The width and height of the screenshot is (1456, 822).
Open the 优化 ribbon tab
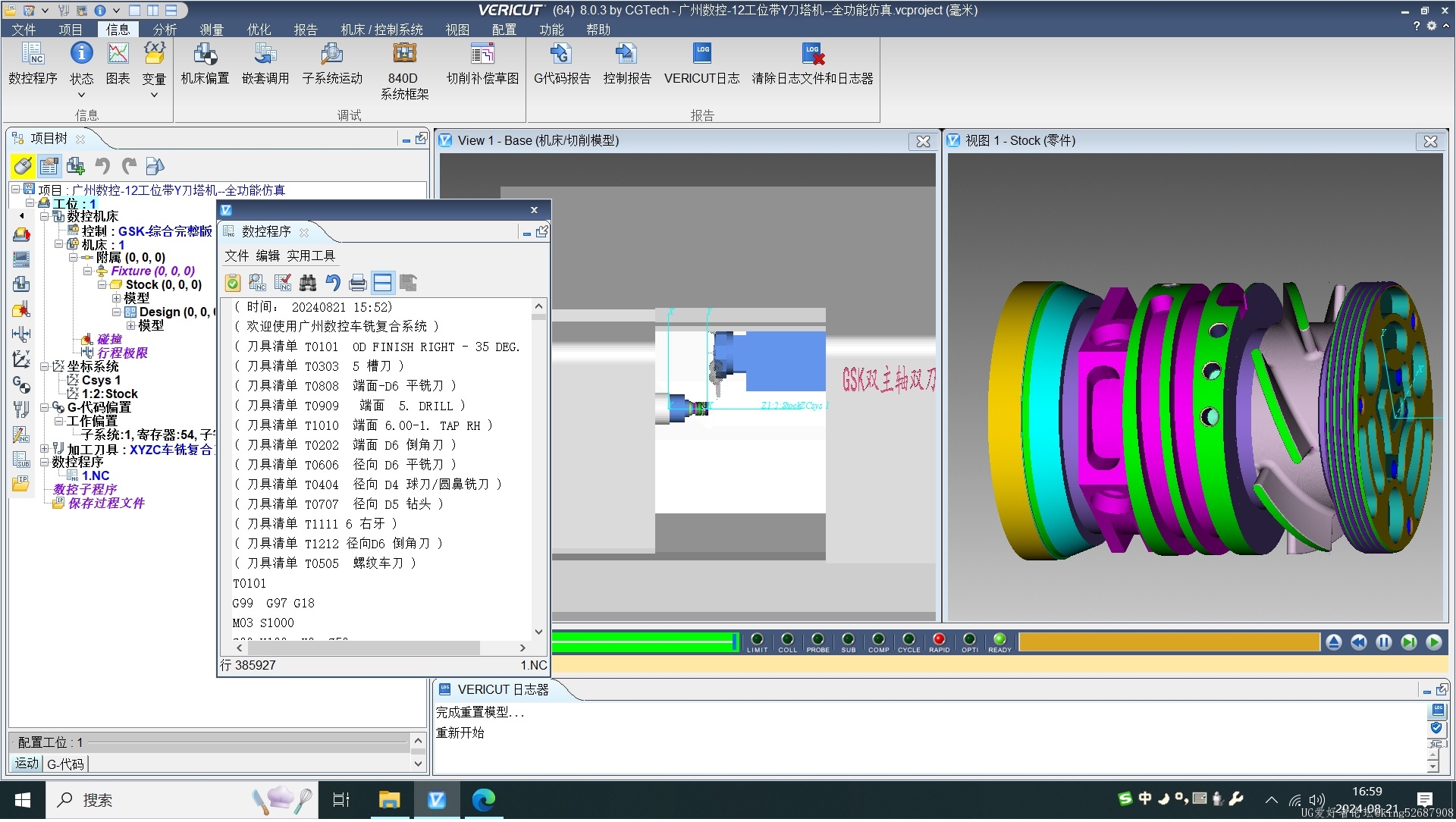[259, 30]
